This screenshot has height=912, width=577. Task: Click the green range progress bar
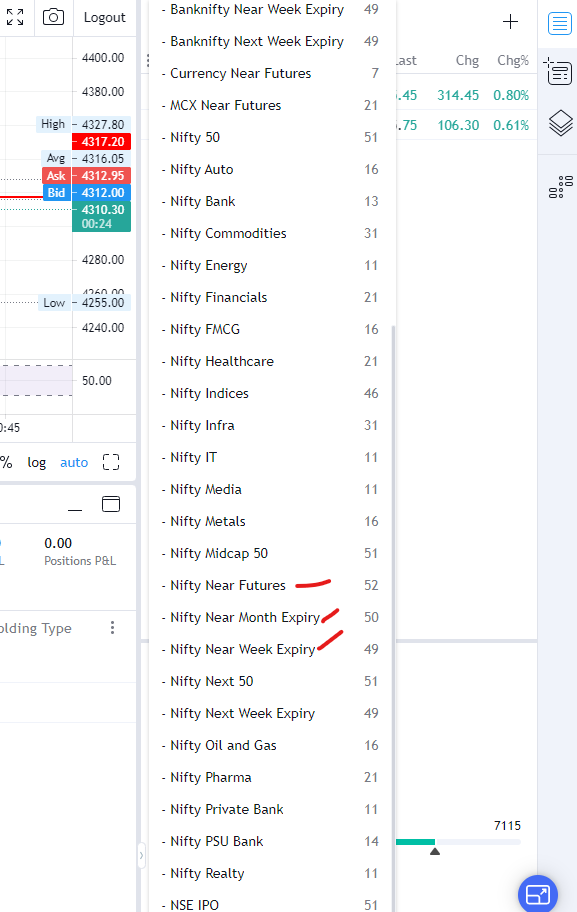415,842
